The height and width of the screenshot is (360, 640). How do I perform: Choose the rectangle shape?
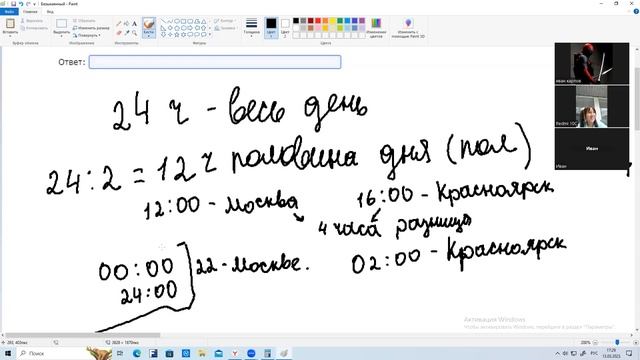coord(183,21)
